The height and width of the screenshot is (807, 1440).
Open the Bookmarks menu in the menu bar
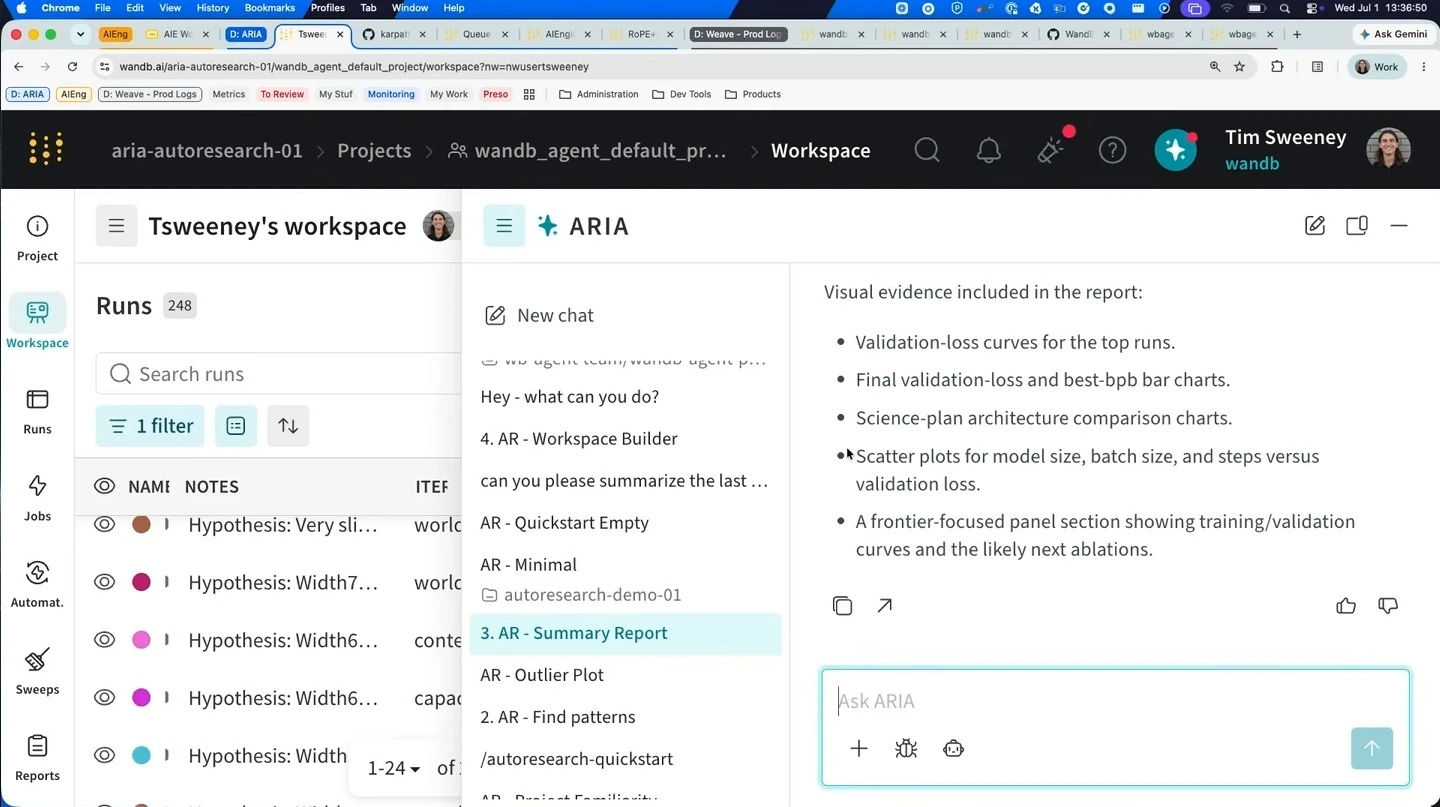tap(269, 8)
